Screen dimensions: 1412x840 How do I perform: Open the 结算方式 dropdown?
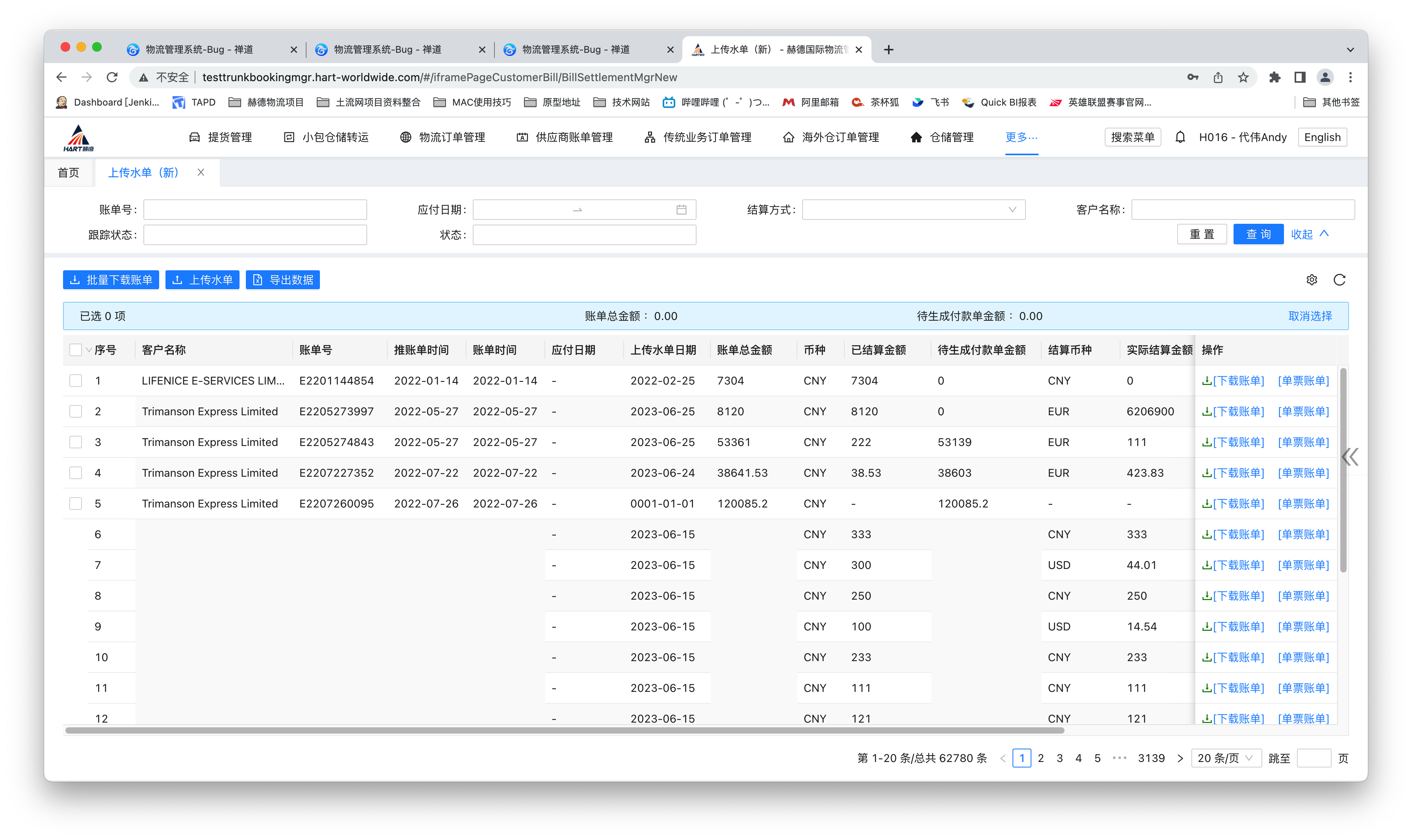tap(913, 210)
